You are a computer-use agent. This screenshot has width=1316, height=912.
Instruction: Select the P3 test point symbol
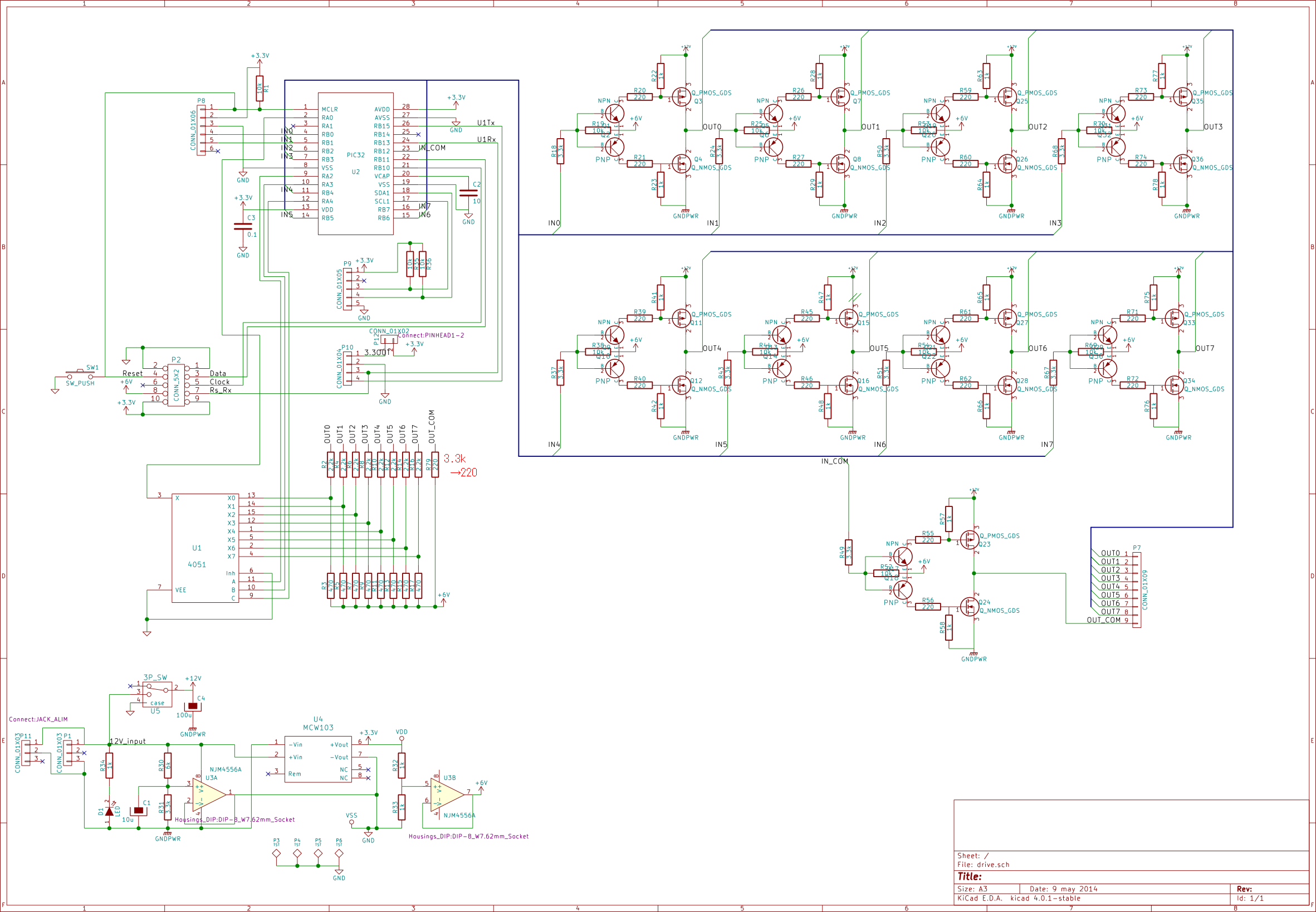click(x=276, y=853)
